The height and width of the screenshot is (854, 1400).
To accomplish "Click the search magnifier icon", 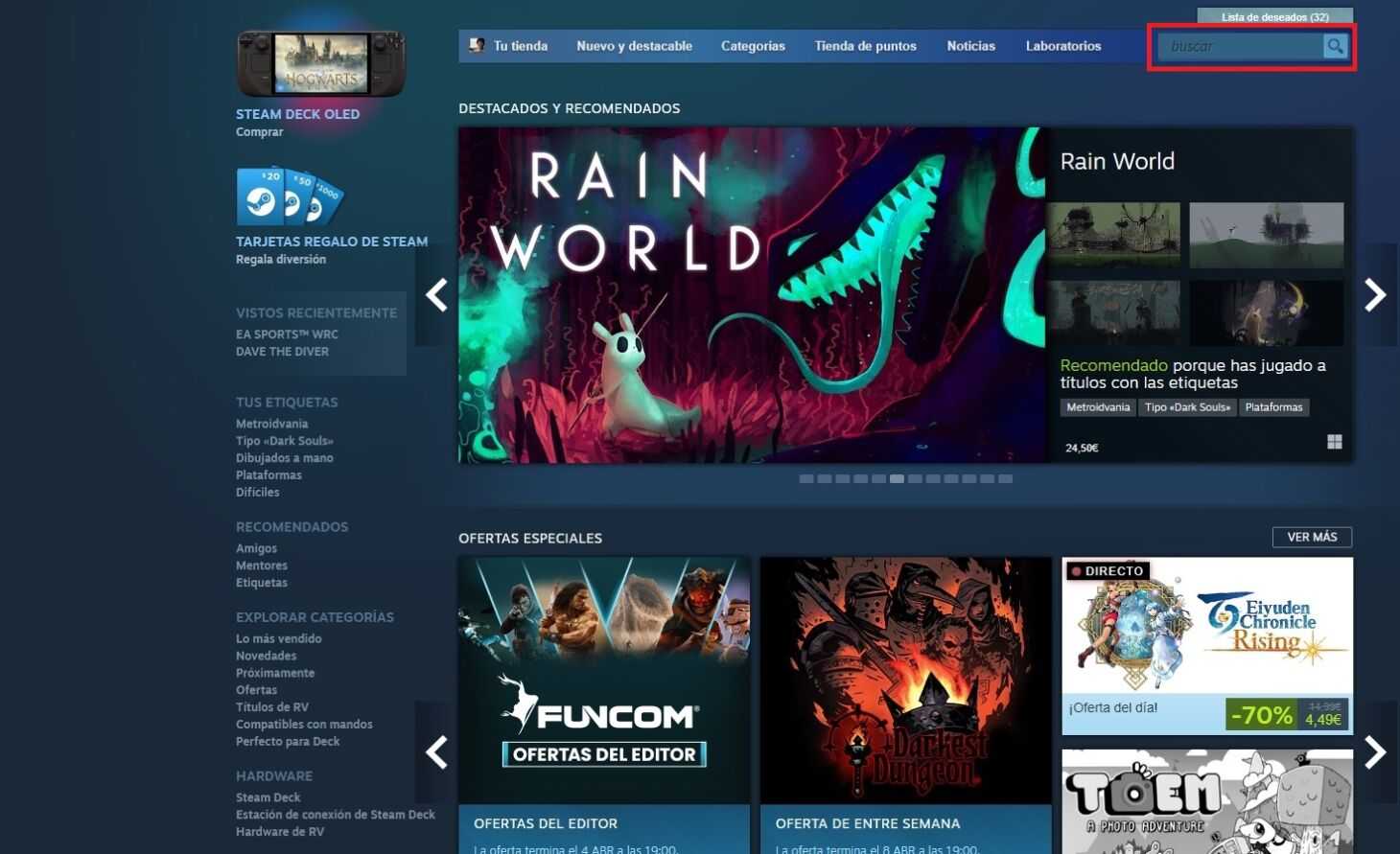I will [1335, 46].
